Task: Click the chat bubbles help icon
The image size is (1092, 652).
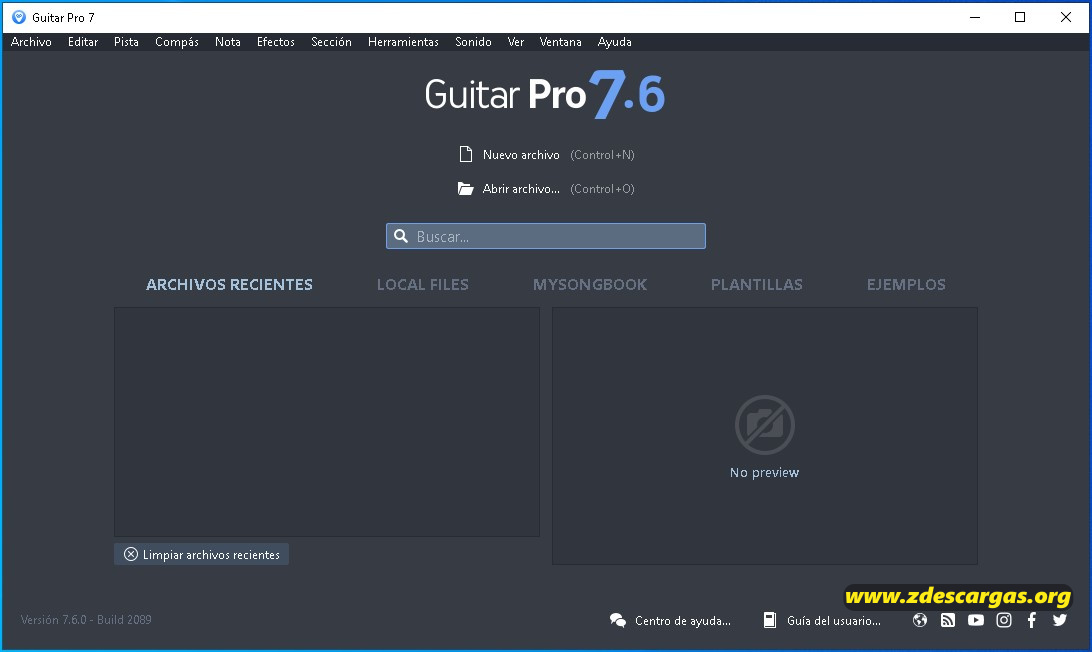Action: point(618,620)
